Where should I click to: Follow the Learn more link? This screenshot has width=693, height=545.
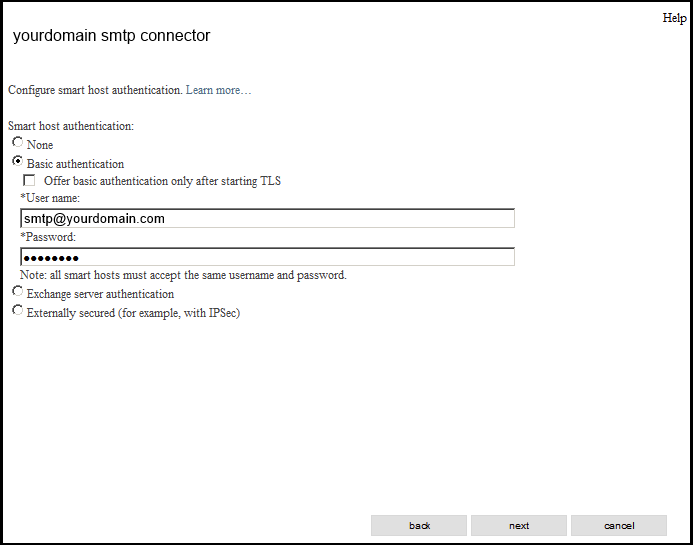coord(218,90)
